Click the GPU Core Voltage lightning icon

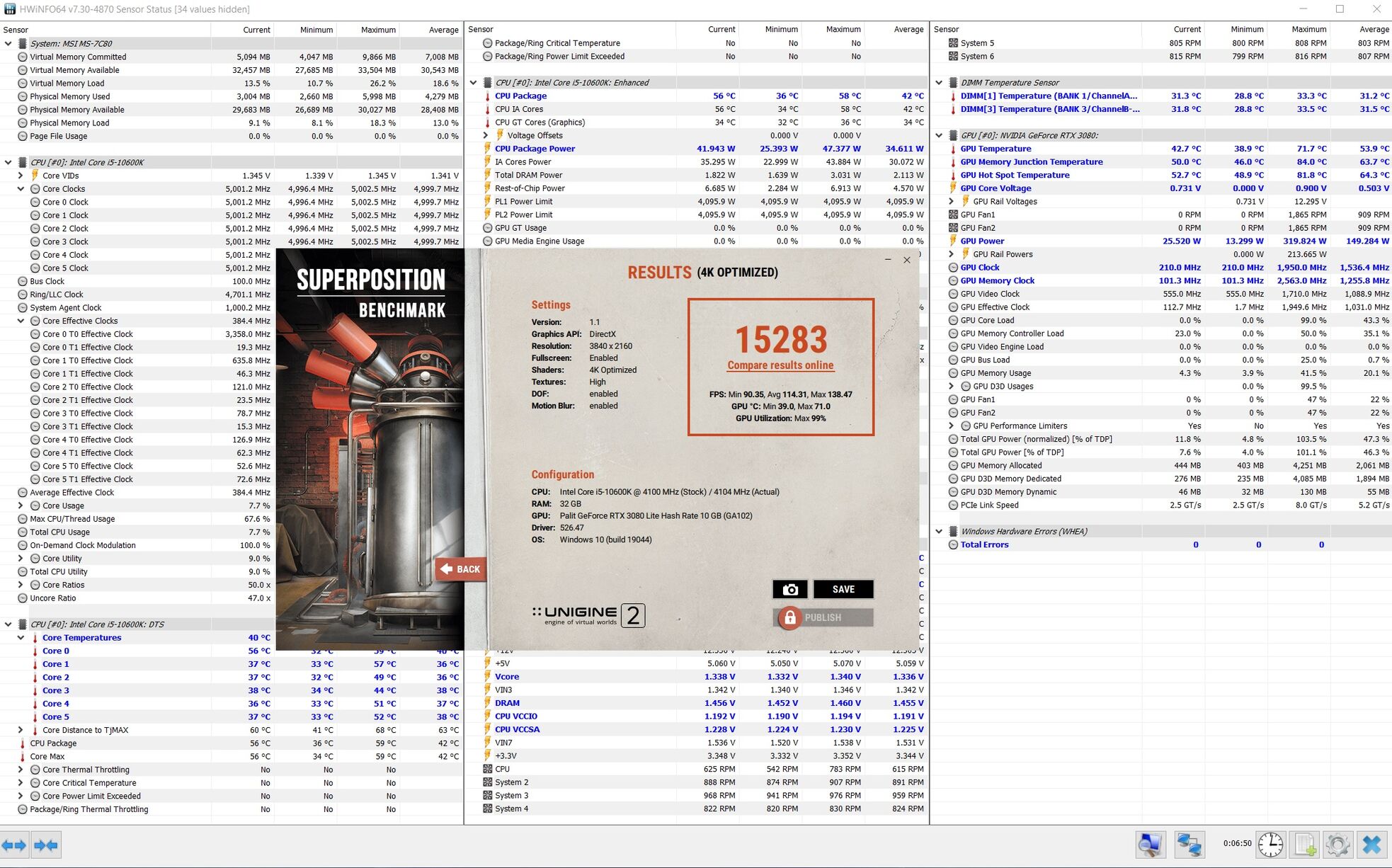953,188
